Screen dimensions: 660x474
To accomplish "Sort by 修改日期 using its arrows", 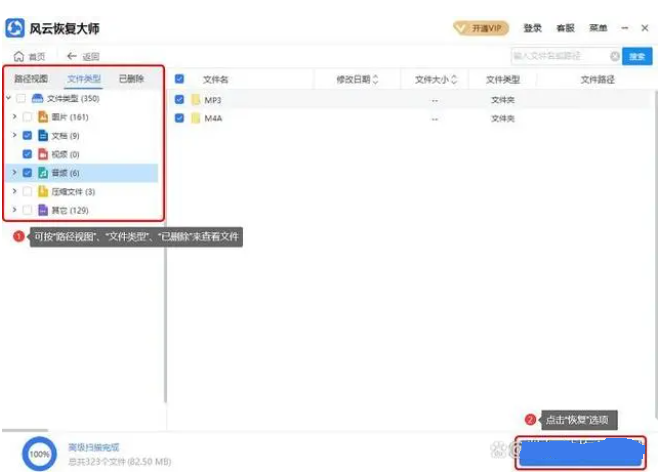I will tap(375, 79).
